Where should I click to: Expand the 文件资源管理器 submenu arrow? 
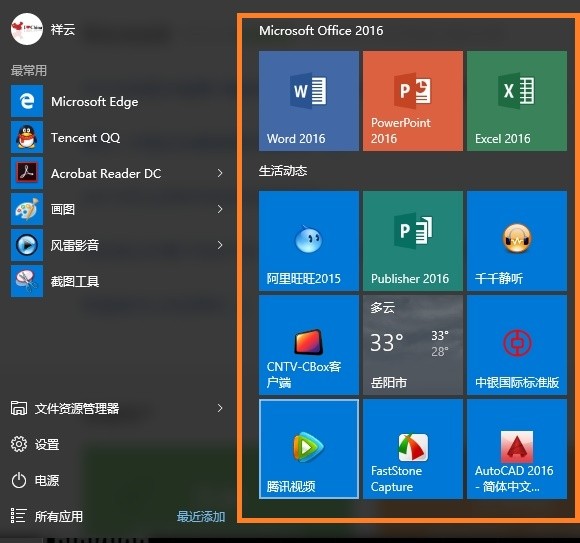pos(220,408)
